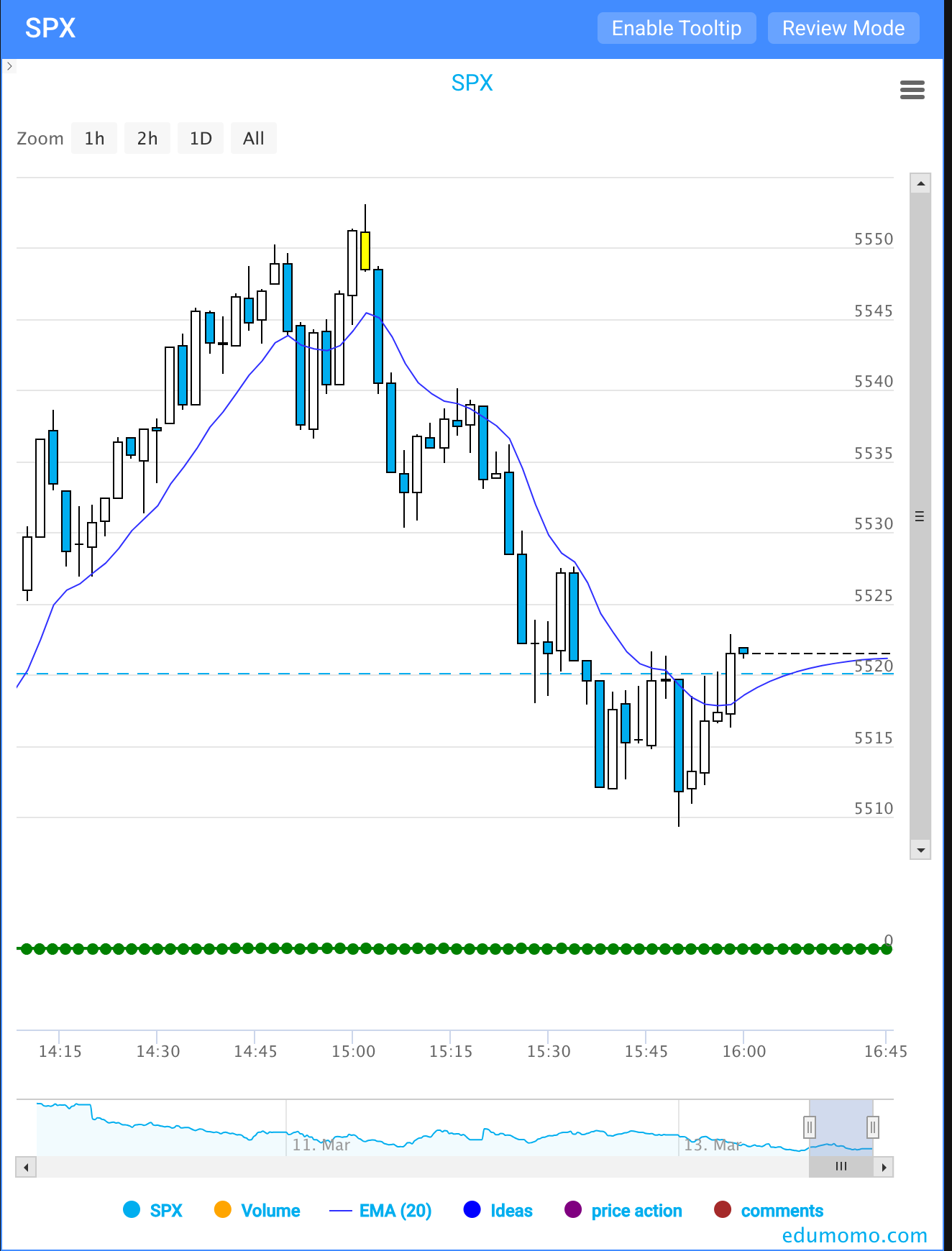952x1251 pixels.
Task: Click the 5530 price axis label
Action: click(874, 523)
